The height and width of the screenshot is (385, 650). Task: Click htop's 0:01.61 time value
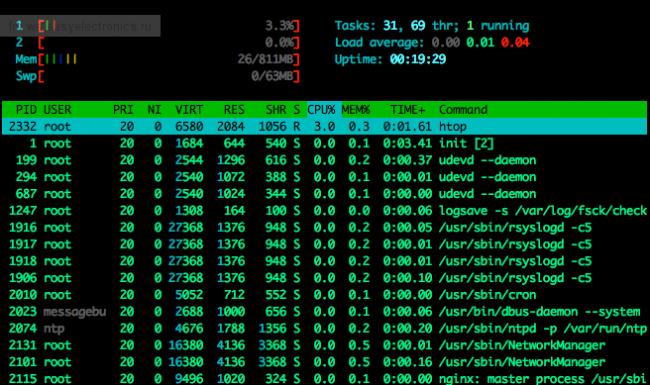(408, 126)
